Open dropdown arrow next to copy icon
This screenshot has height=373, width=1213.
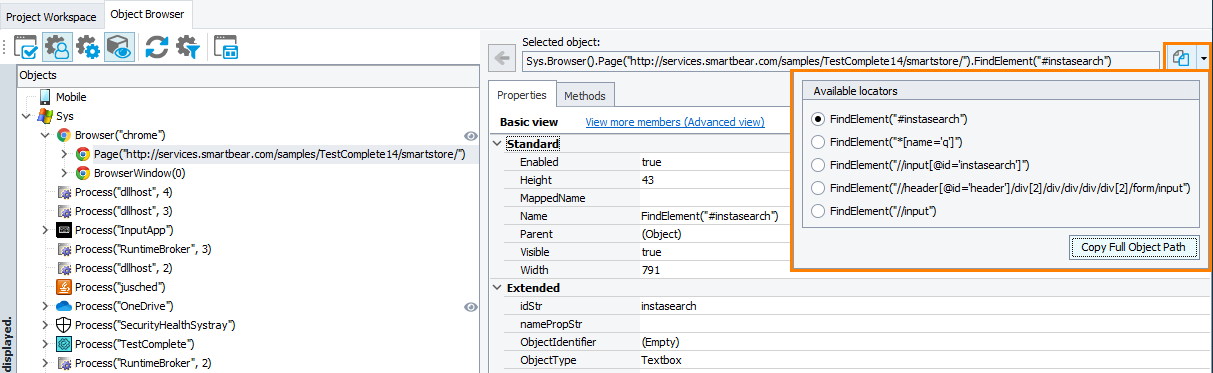click(x=1203, y=58)
